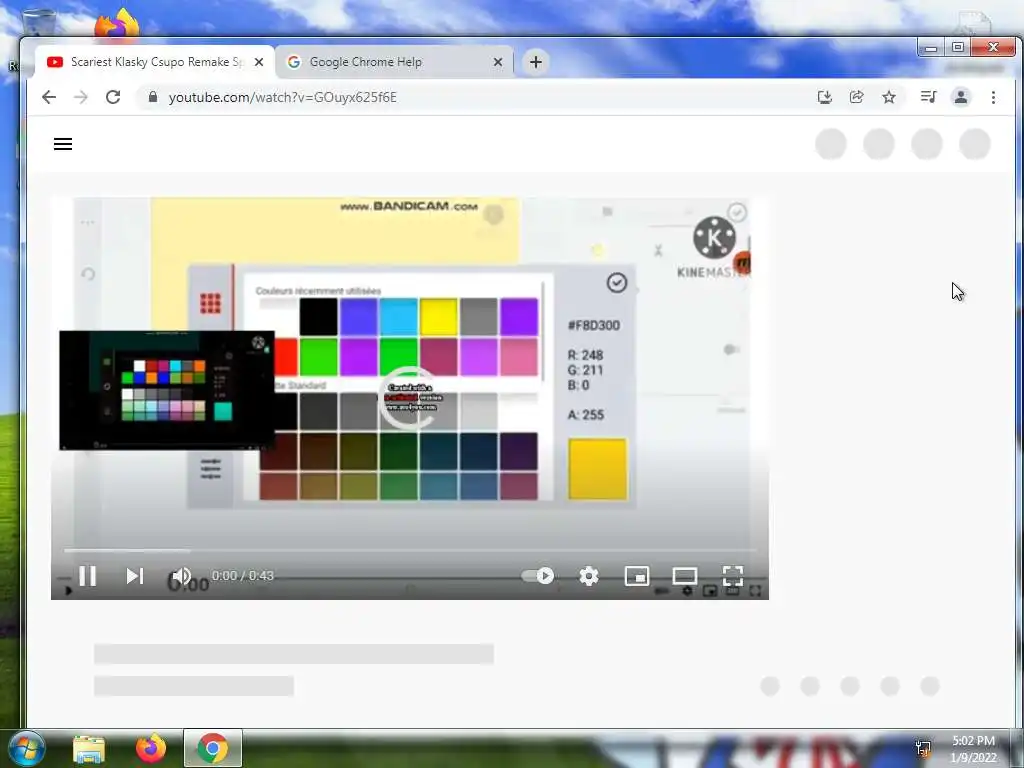This screenshot has width=1024, height=768.
Task: Open the media controls icon in toolbar
Action: point(928,97)
